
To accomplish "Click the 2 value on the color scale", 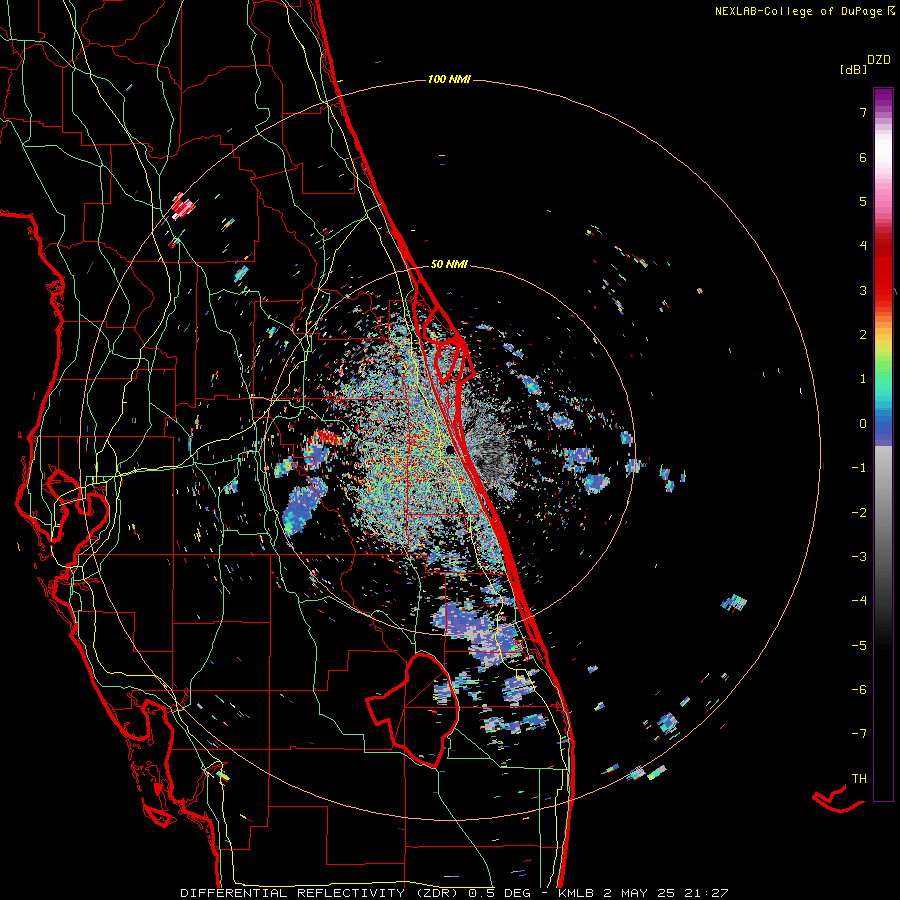I will [863, 335].
